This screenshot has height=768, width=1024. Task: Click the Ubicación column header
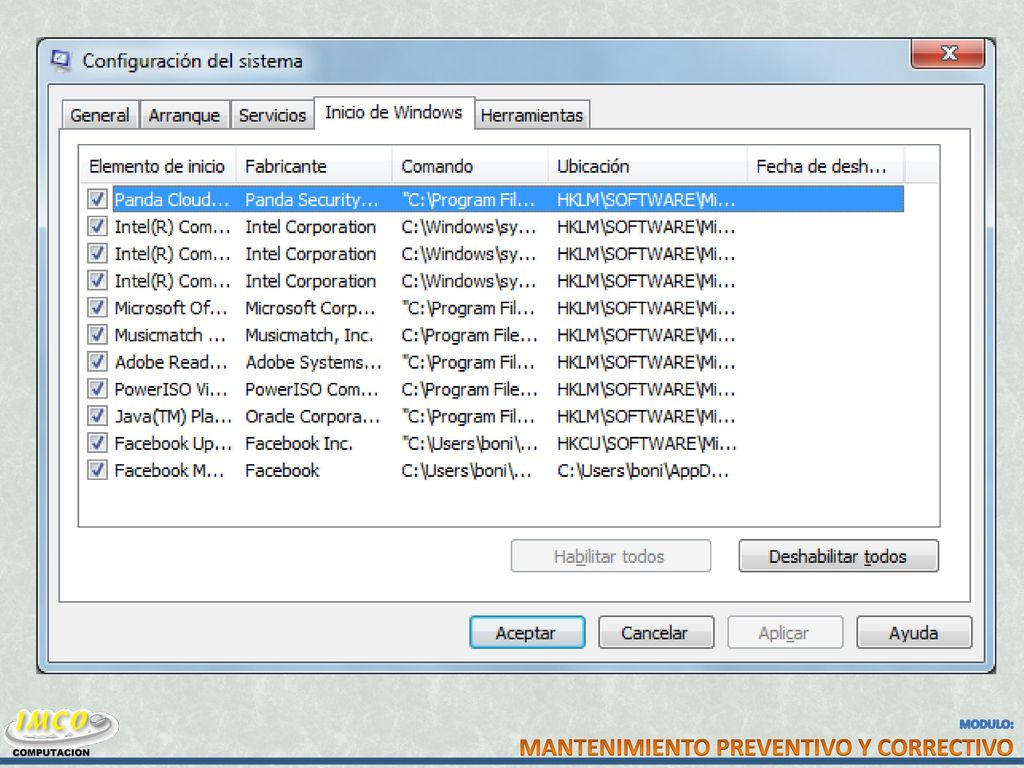click(x=647, y=167)
